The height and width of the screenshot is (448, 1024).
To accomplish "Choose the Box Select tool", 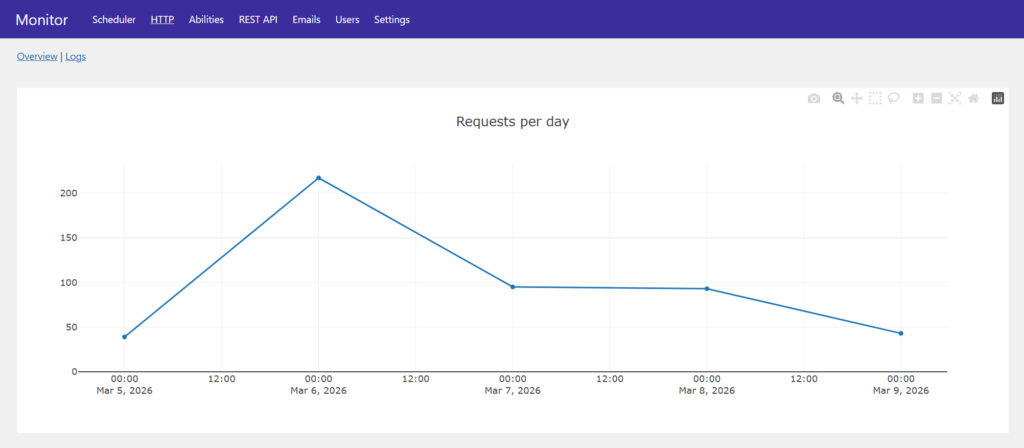I will pos(875,98).
